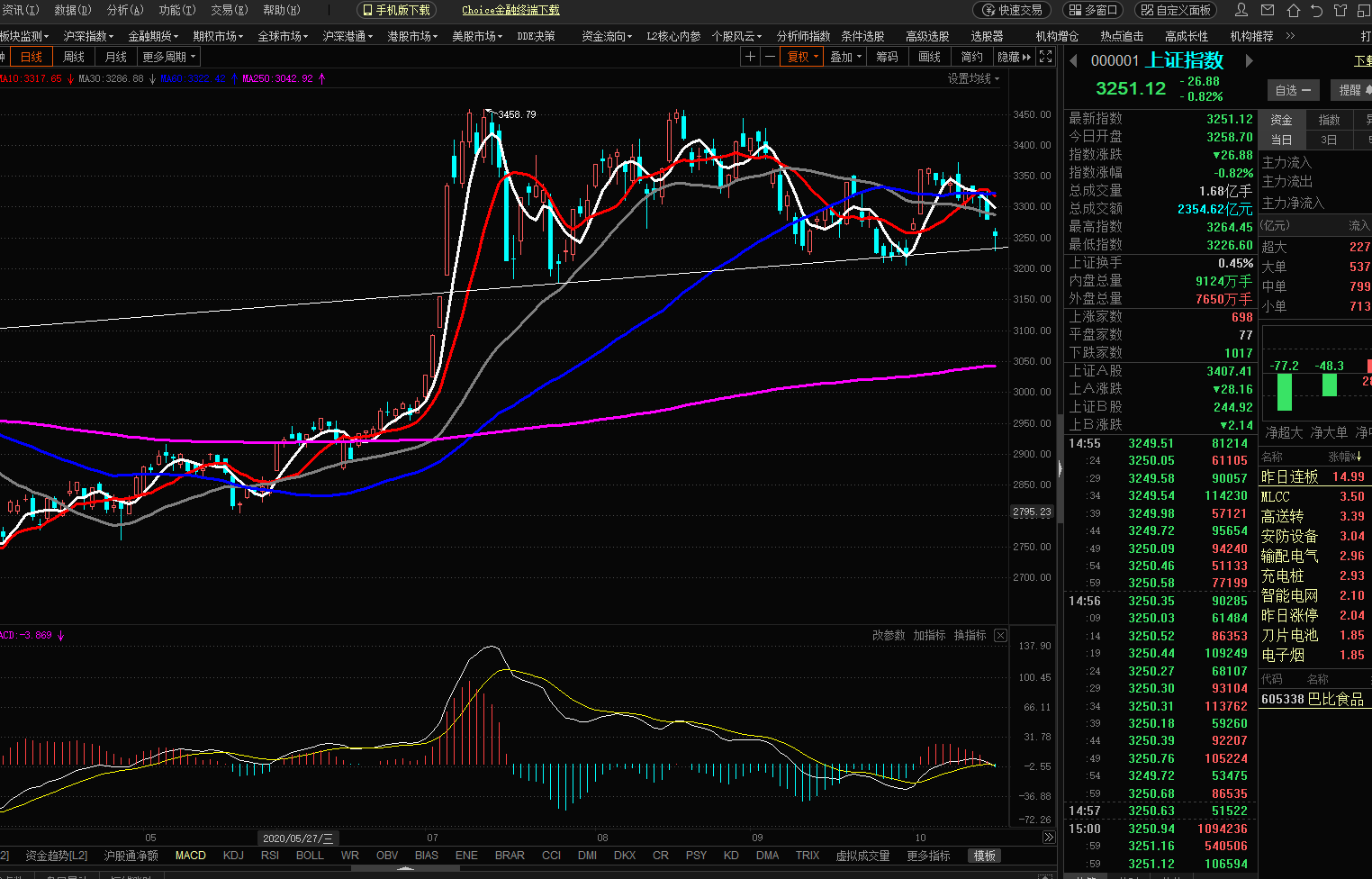Screen dimensions: 1372x879
Task: Click 充电桩 sector row
Action: tap(1314, 575)
